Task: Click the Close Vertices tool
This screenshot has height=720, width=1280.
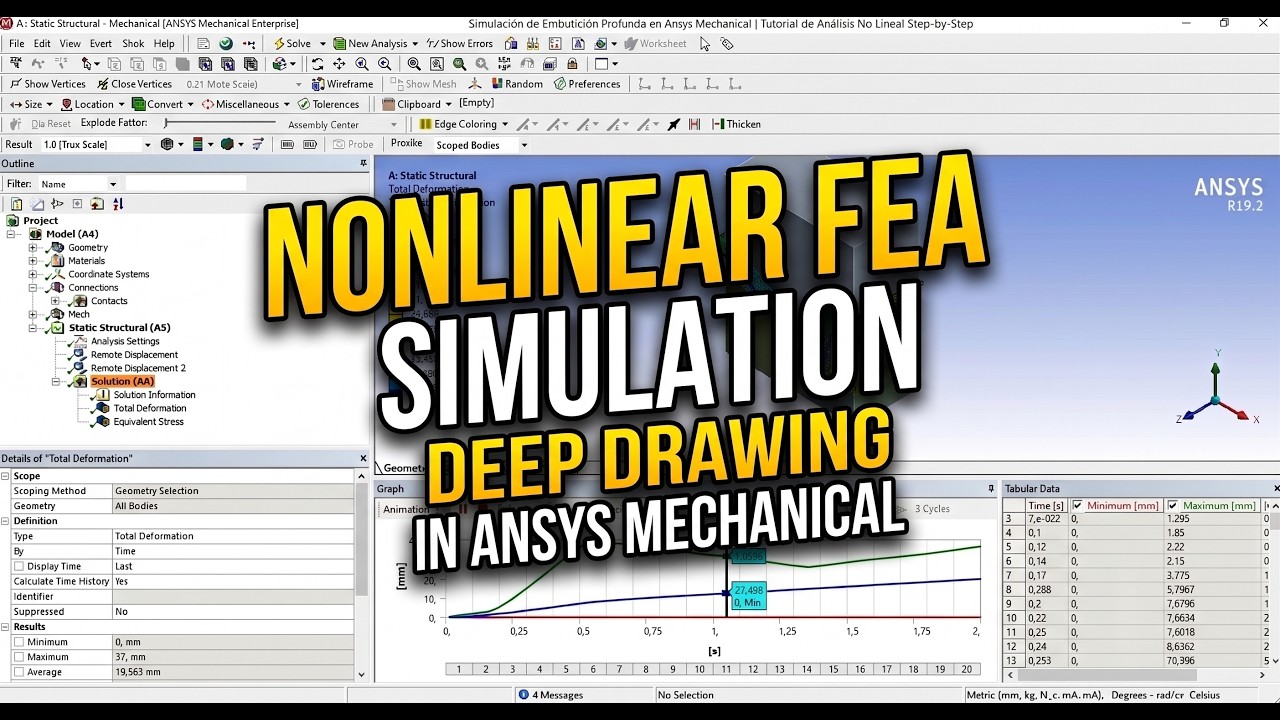Action: click(x=134, y=84)
